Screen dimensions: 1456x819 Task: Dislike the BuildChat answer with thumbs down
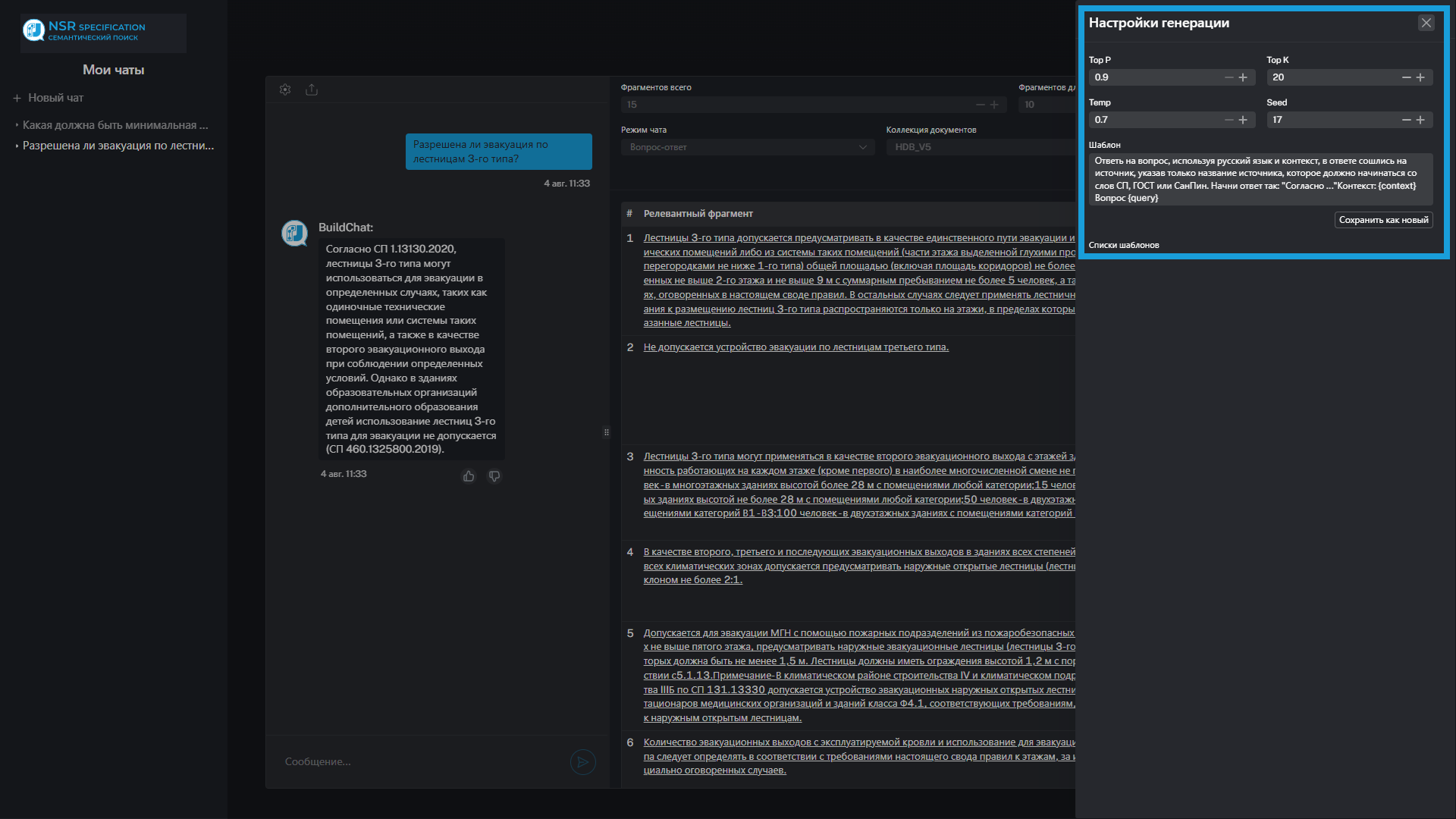click(x=494, y=476)
